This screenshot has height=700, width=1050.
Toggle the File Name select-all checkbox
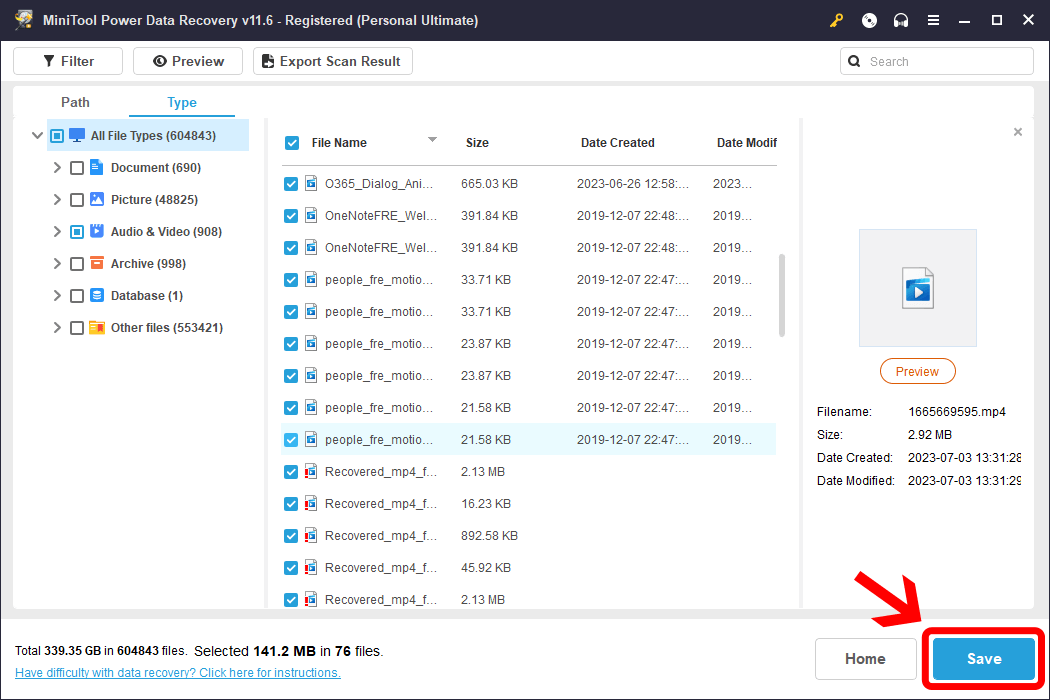click(292, 143)
